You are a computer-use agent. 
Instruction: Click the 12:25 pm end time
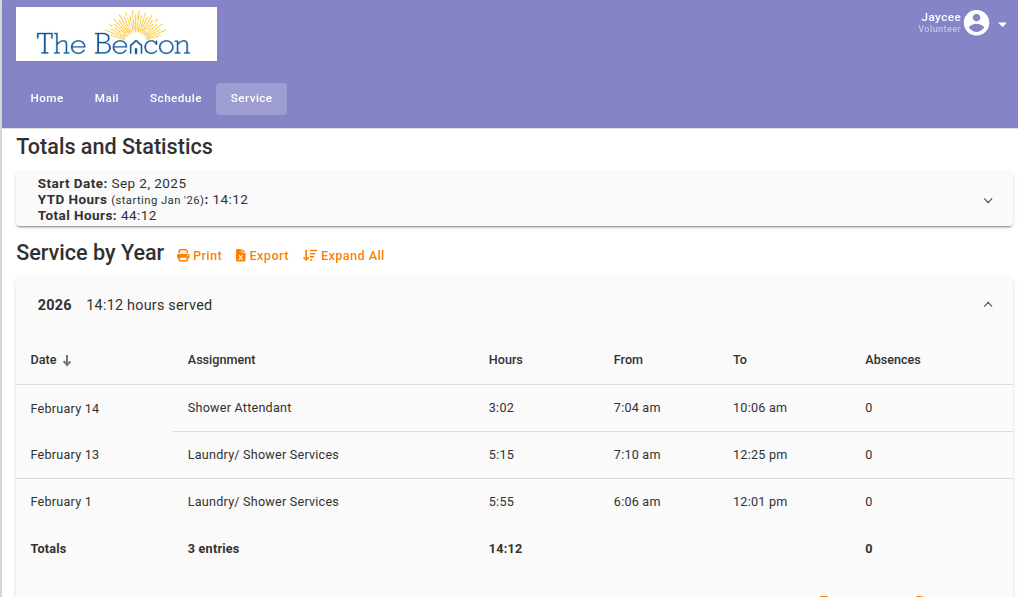(x=760, y=455)
